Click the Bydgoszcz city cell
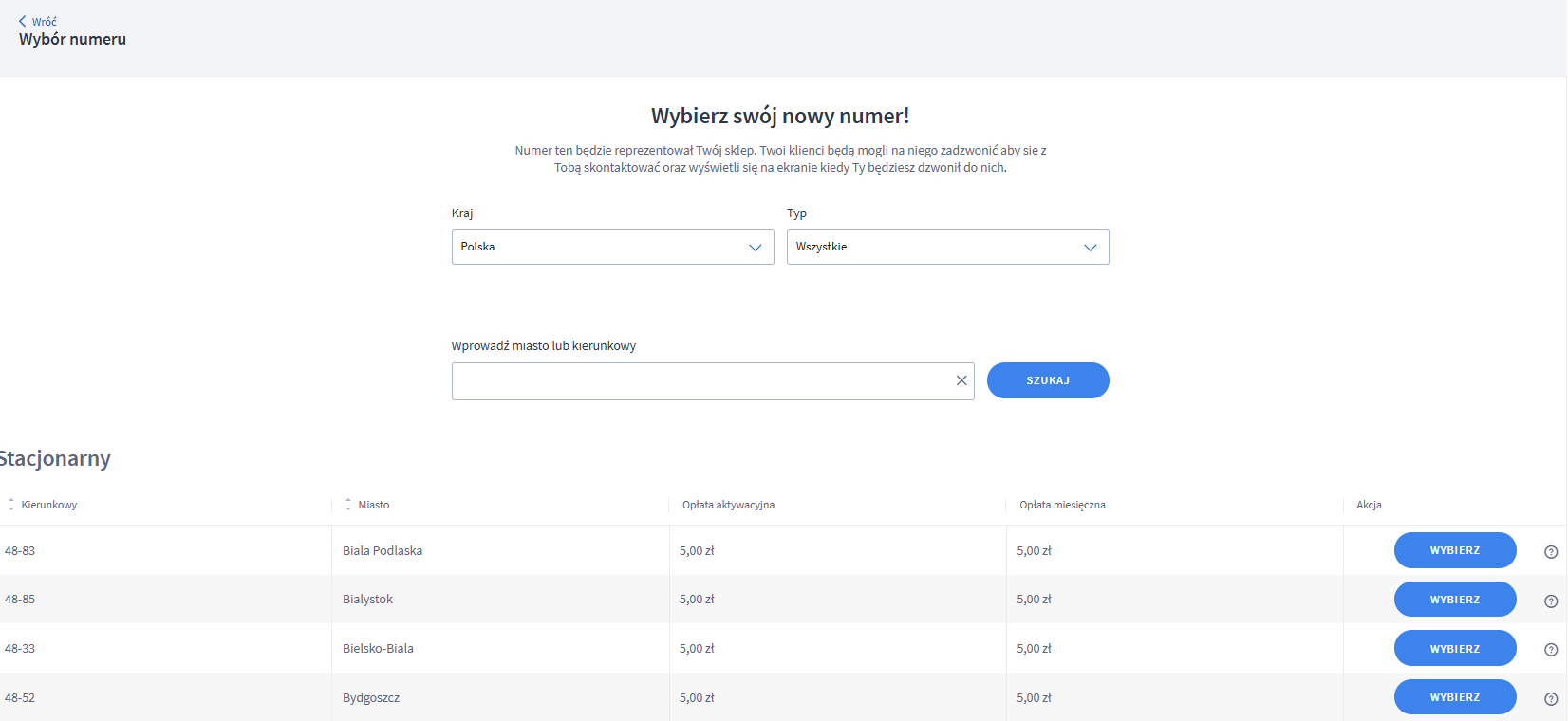The height and width of the screenshot is (721, 1568). (x=371, y=698)
